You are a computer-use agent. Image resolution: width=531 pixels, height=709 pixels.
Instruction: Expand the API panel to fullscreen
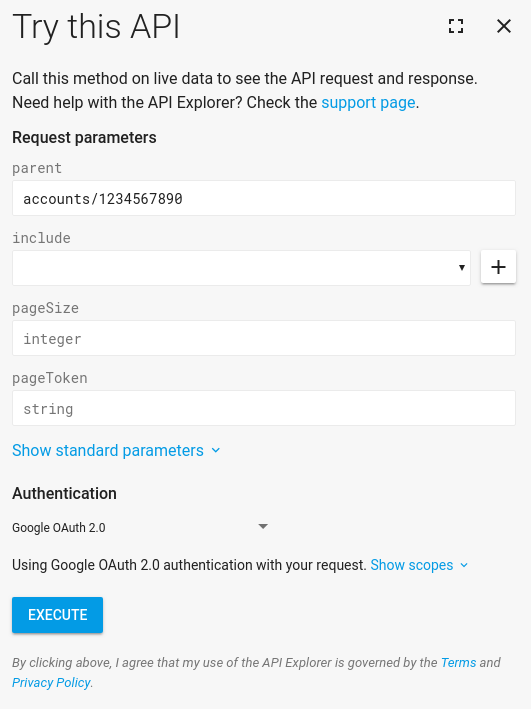[456, 26]
